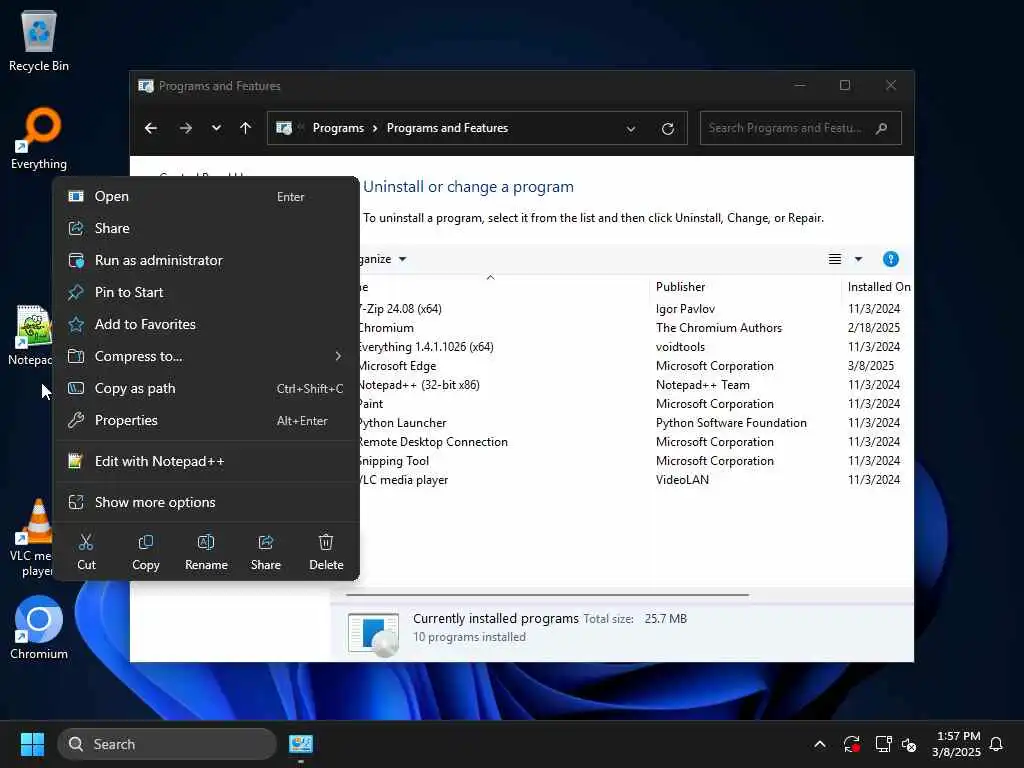Select the 7-Zip 24.08 (x64) row

point(635,309)
